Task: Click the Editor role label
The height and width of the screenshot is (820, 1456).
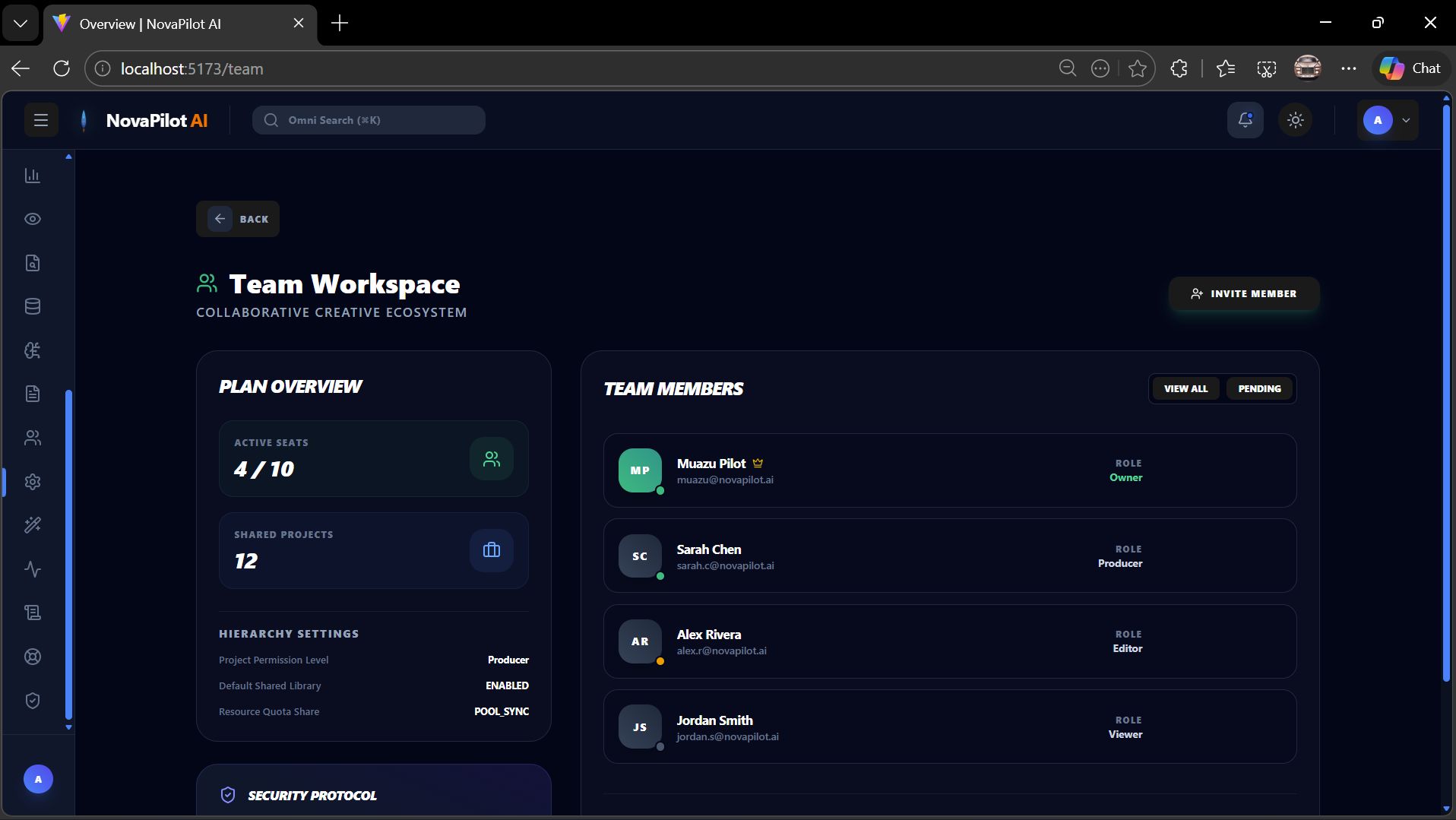Action: pos(1128,648)
